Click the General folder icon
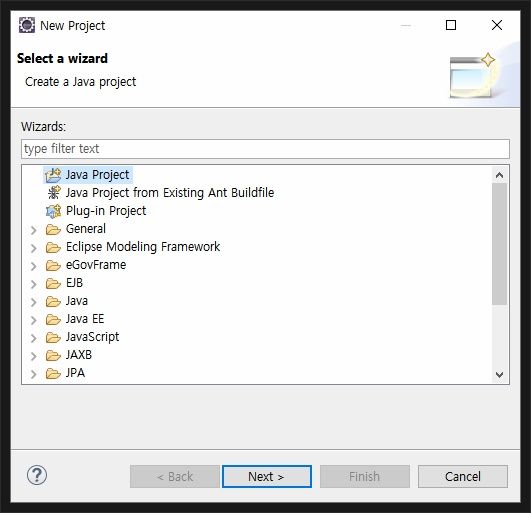This screenshot has height=513, width=531. (53, 229)
